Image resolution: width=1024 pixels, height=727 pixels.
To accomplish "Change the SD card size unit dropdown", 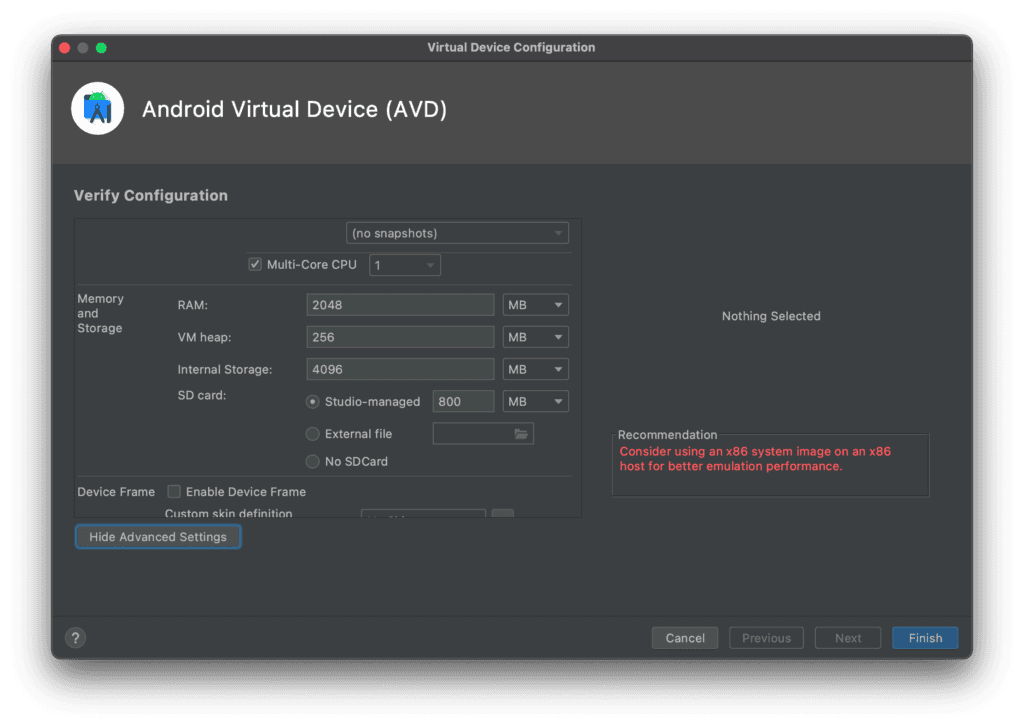I will point(536,402).
